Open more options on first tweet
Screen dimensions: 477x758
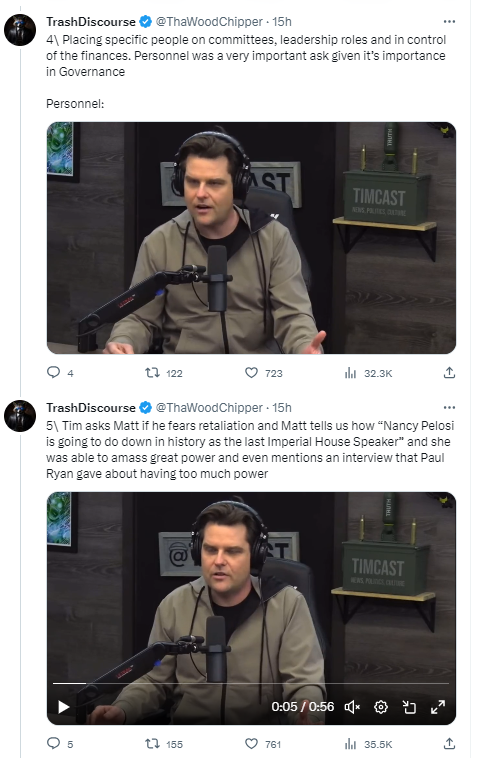coord(449,21)
